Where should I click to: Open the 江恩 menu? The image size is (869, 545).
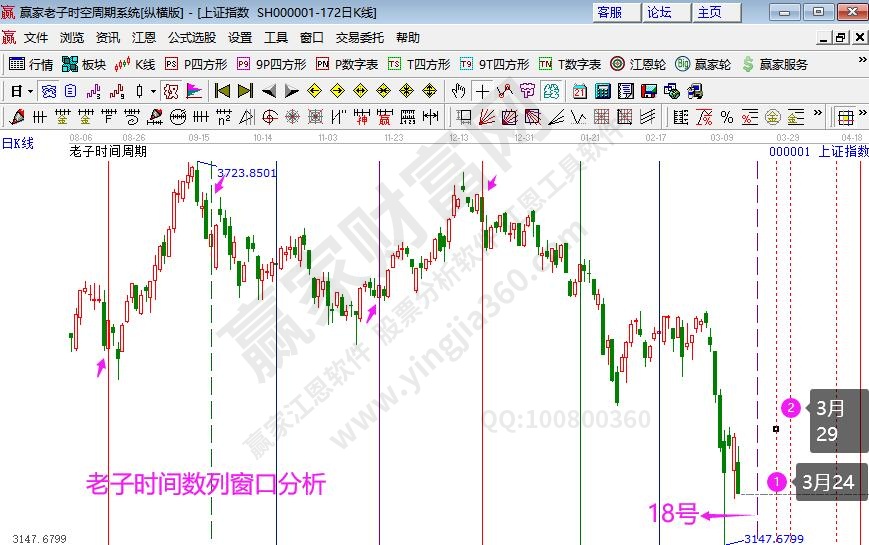(x=144, y=38)
